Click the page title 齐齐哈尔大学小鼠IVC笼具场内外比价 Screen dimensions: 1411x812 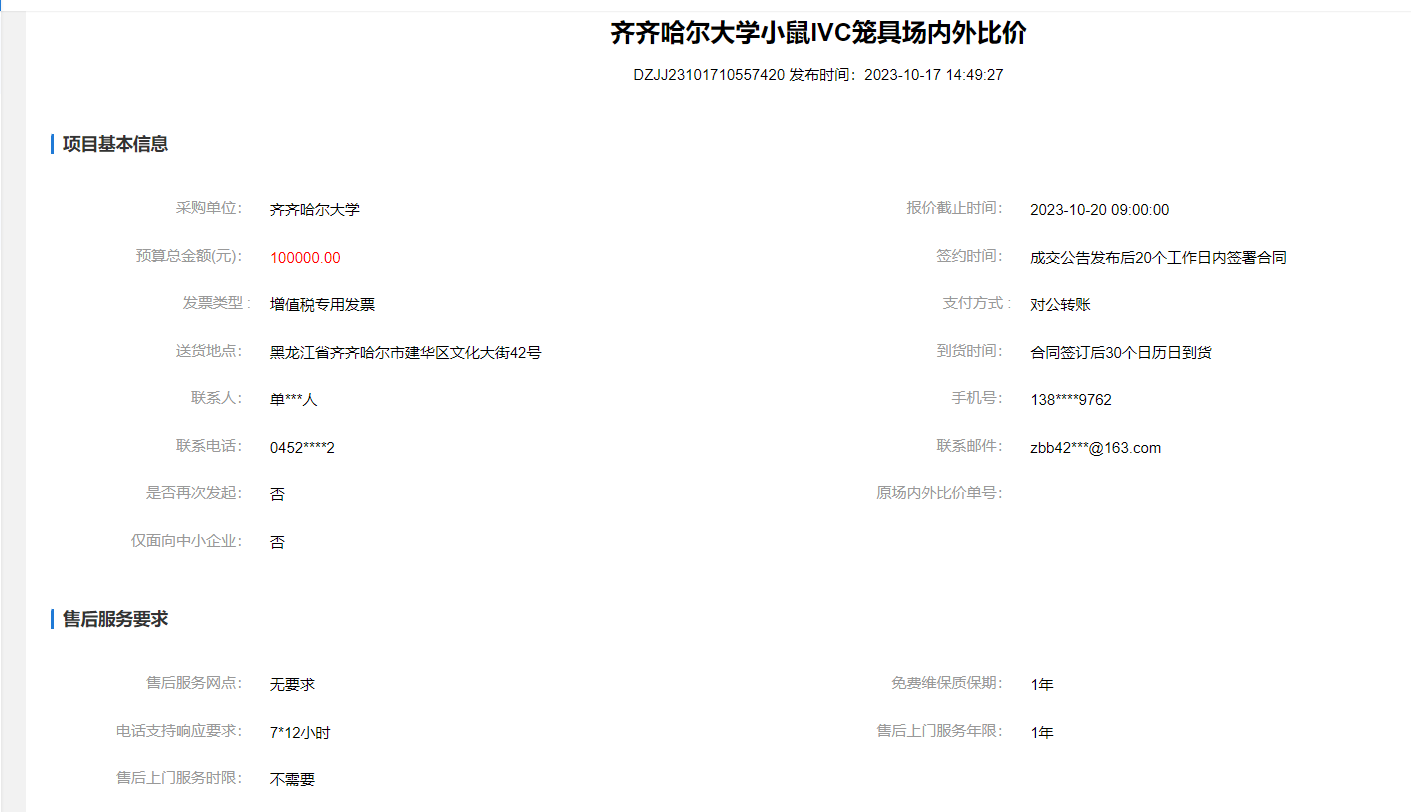(818, 34)
